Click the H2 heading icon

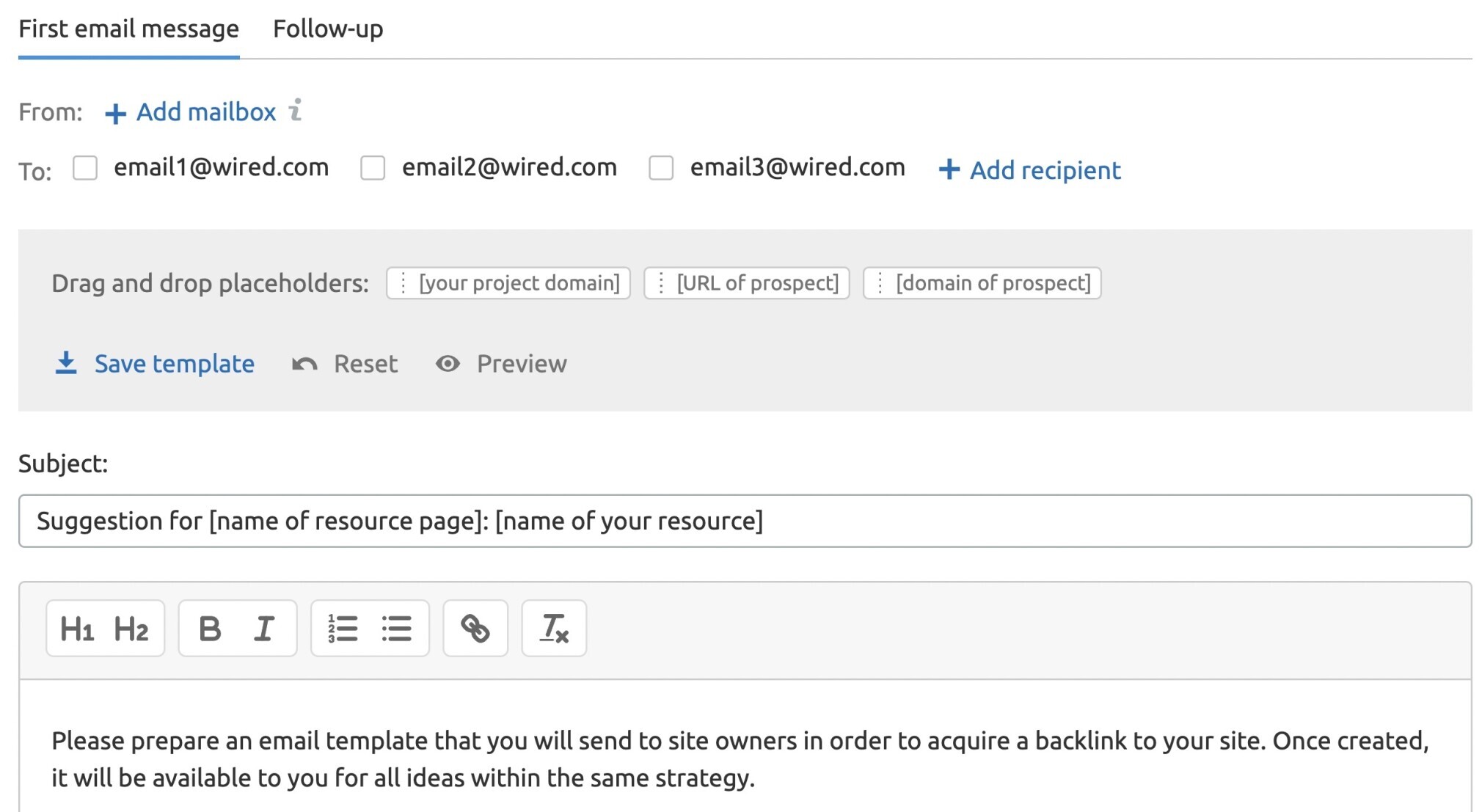click(x=131, y=628)
